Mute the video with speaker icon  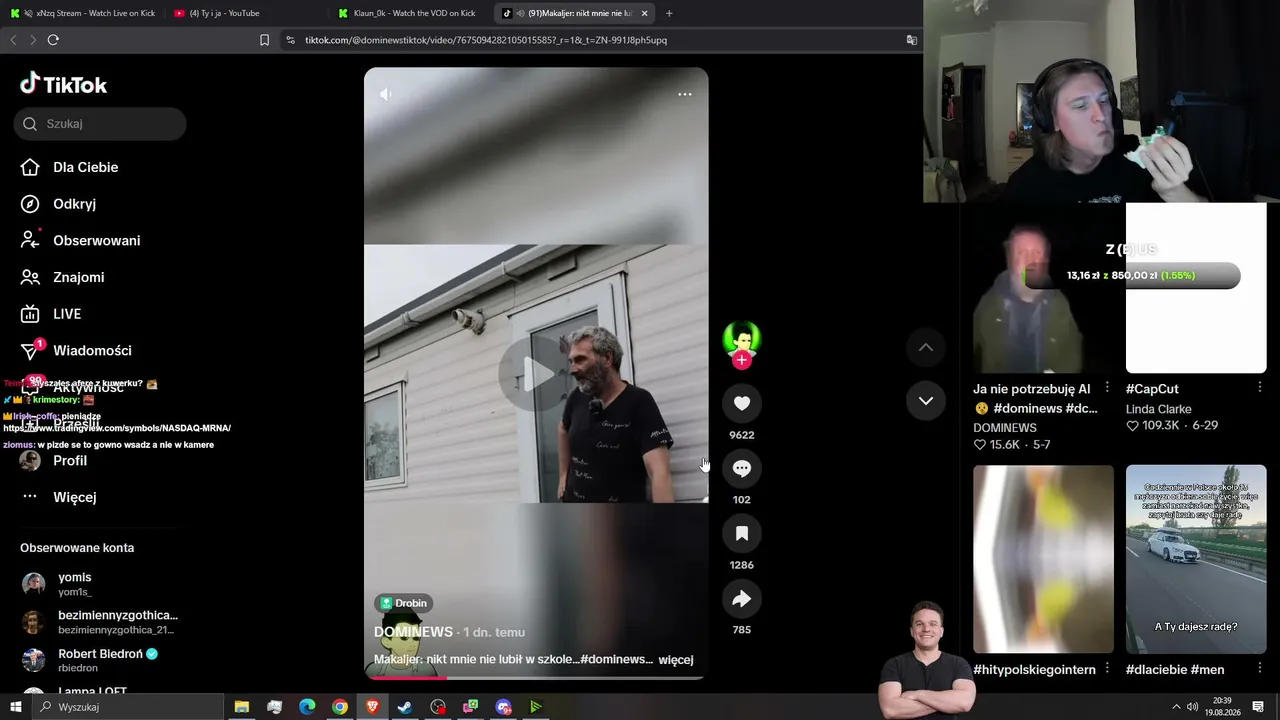(386, 94)
